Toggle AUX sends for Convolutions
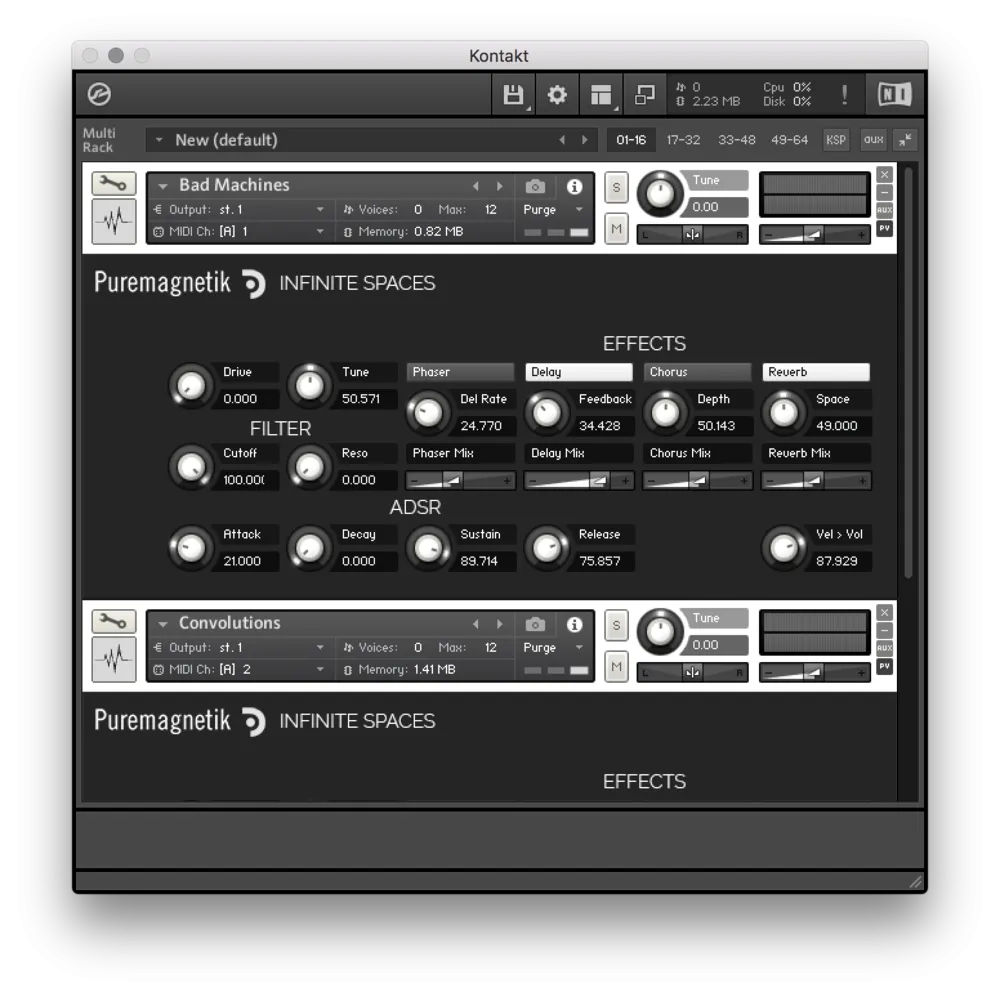Viewport: 1000px width, 997px height. [x=885, y=648]
